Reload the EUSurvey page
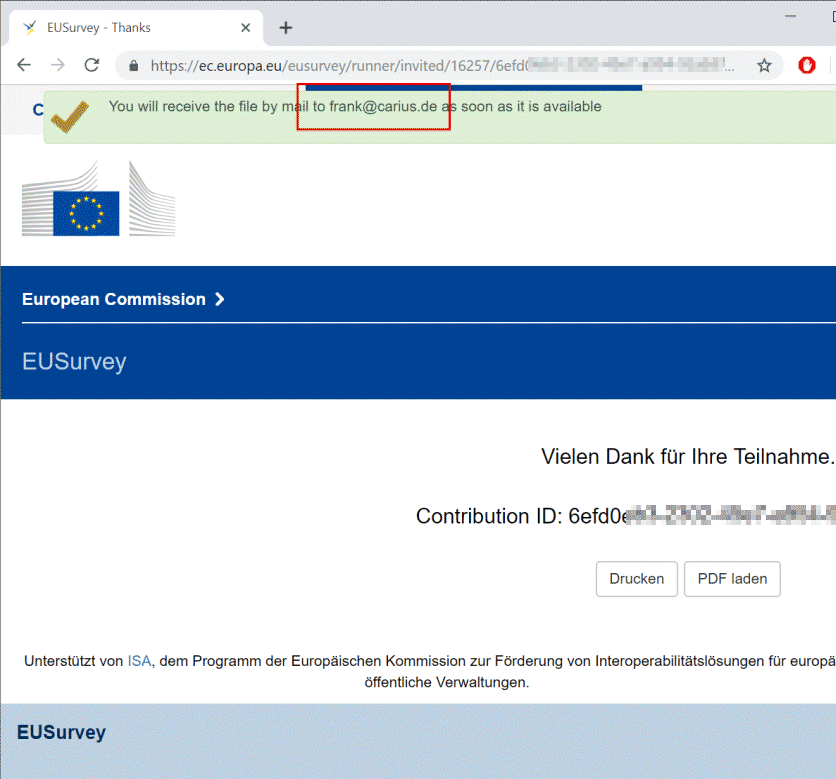 pos(92,65)
